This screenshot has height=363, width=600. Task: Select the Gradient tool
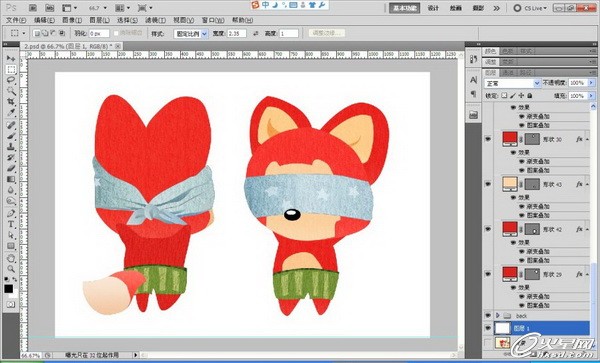point(11,179)
